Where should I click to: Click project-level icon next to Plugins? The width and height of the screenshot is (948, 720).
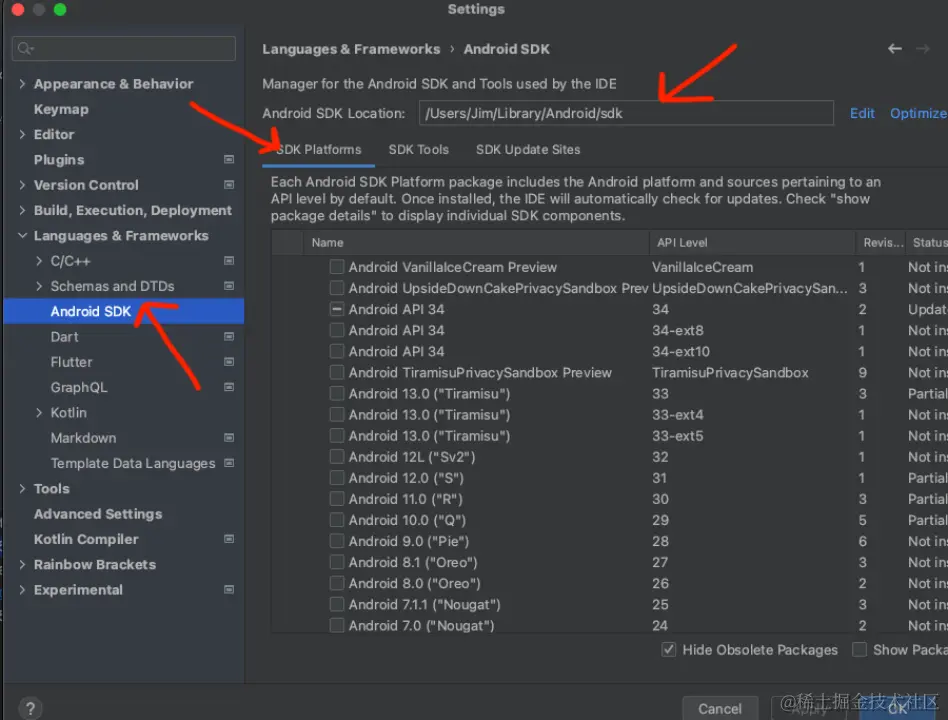(229, 160)
